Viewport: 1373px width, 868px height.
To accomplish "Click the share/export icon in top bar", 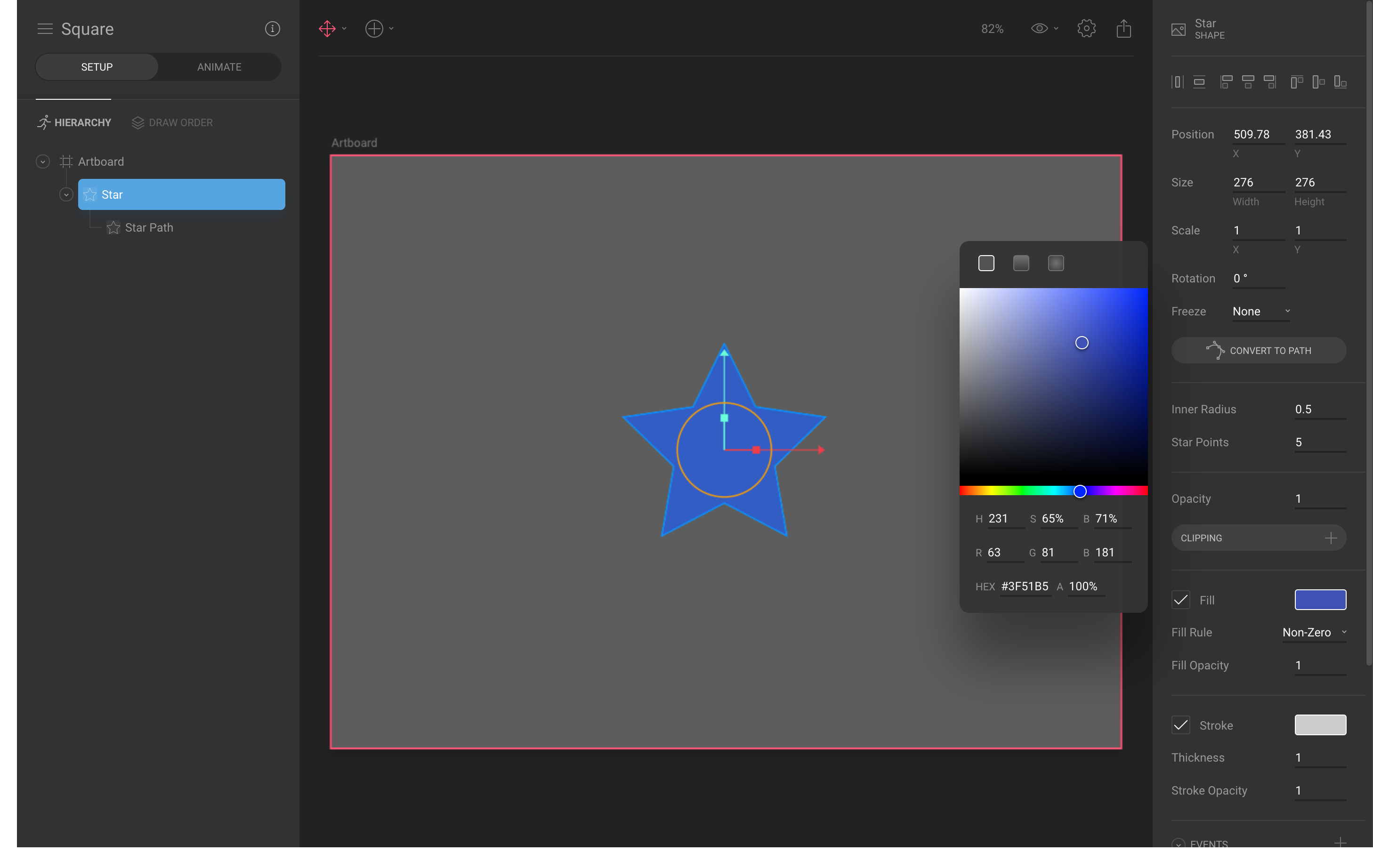I will pos(1123,29).
